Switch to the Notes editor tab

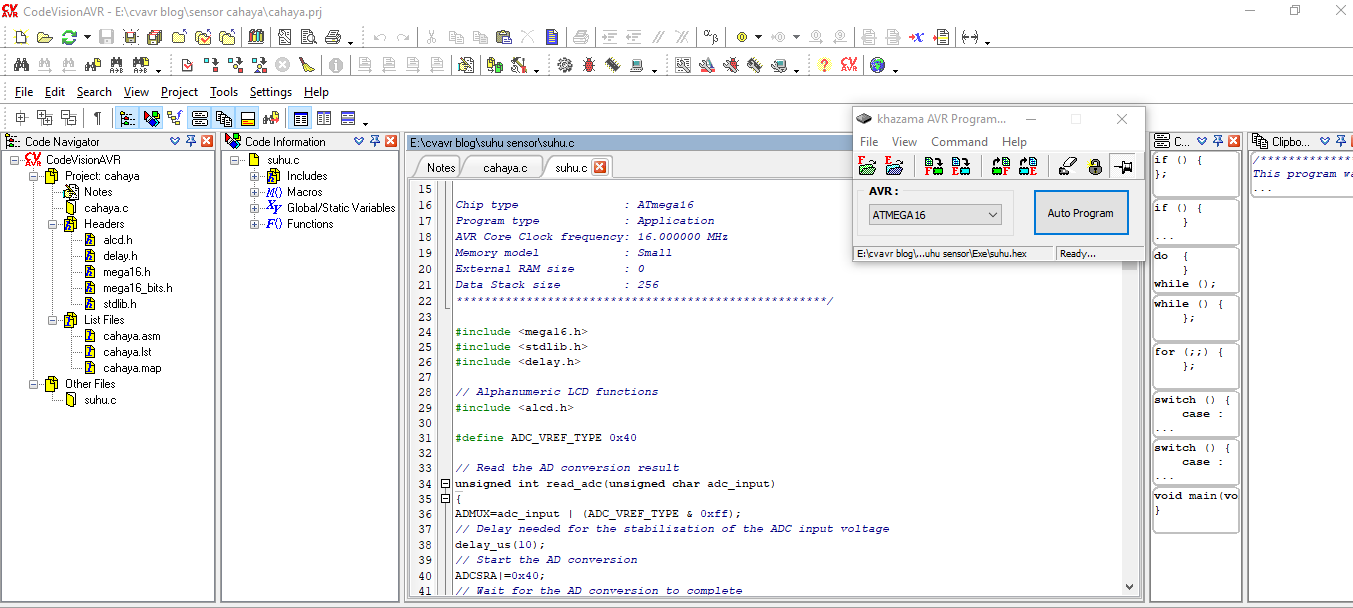[x=441, y=167]
